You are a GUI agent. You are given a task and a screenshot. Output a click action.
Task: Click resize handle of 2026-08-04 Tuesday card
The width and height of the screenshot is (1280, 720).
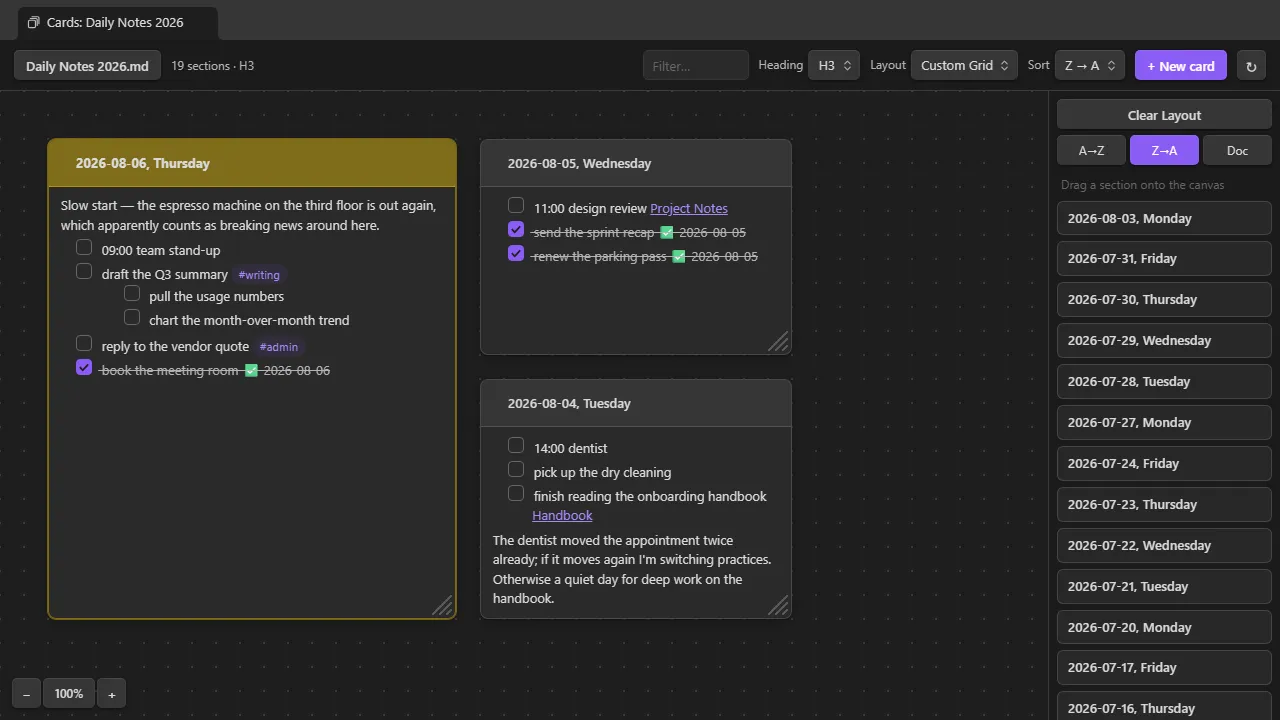[778, 605]
